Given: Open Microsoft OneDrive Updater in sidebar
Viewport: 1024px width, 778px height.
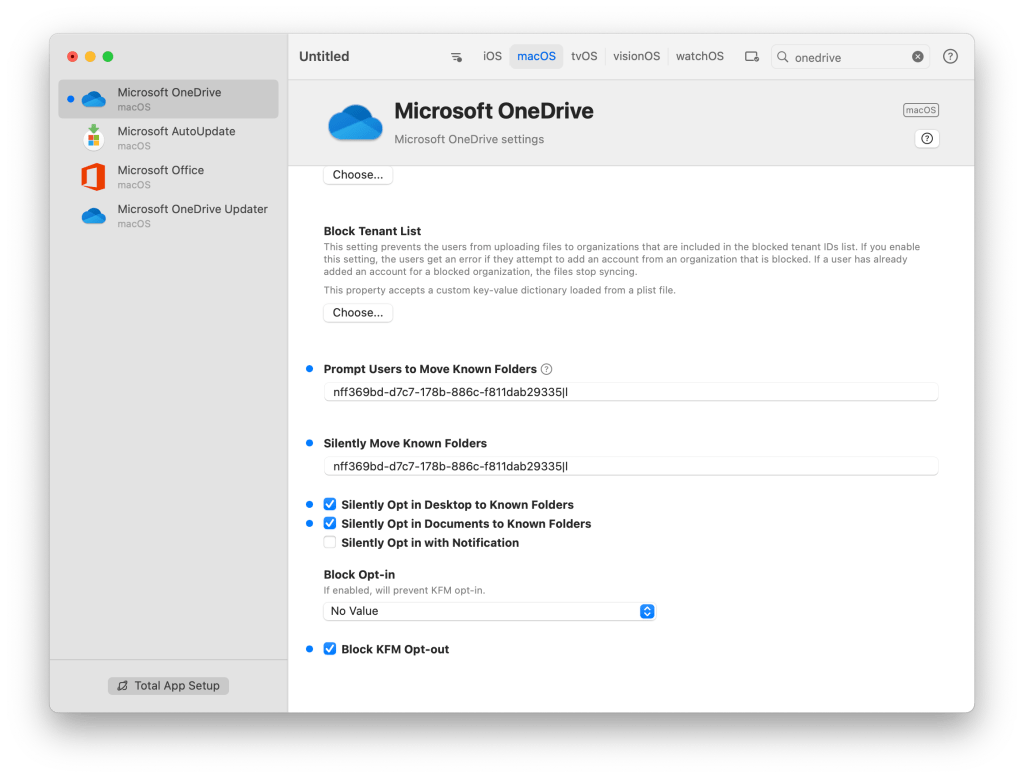Looking at the screenshot, I should [x=192, y=216].
